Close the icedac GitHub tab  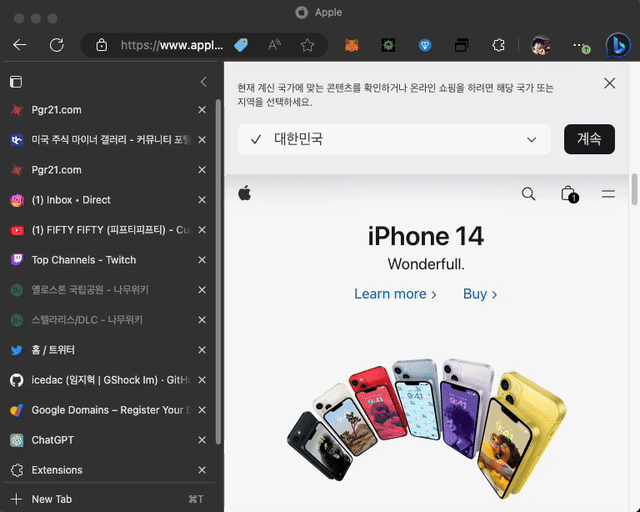[202, 380]
